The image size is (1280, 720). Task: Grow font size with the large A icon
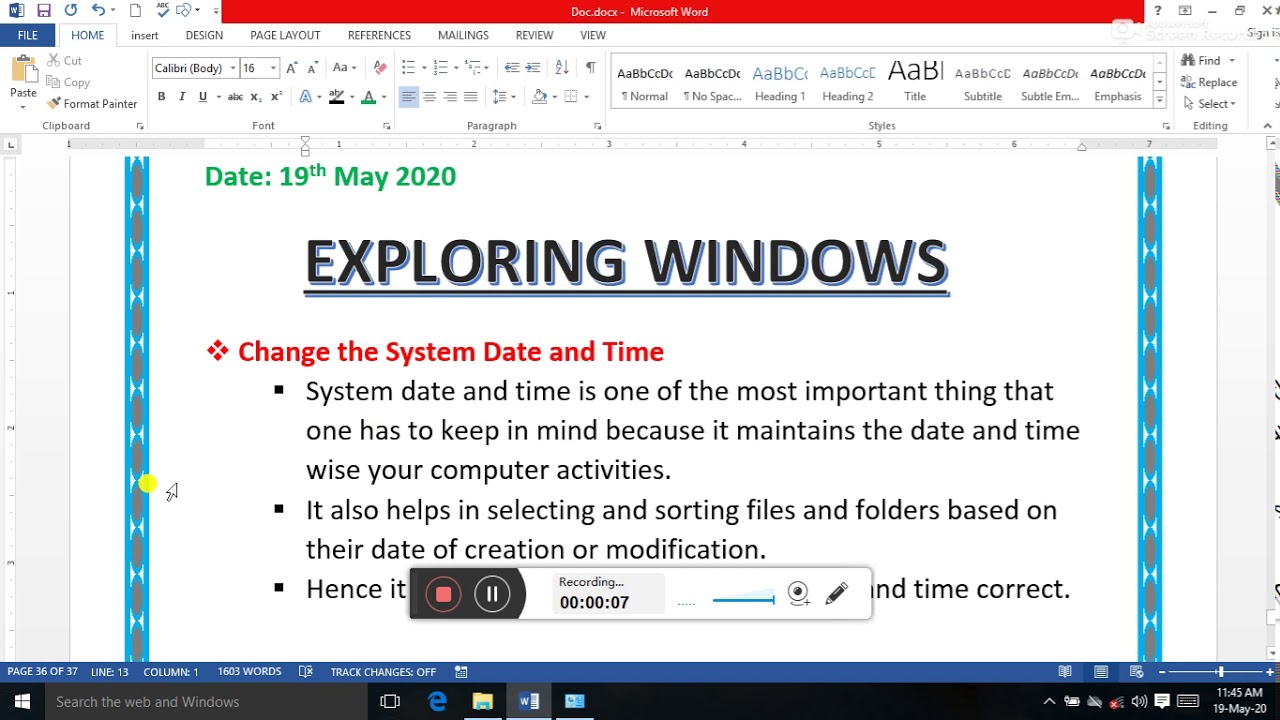point(291,68)
